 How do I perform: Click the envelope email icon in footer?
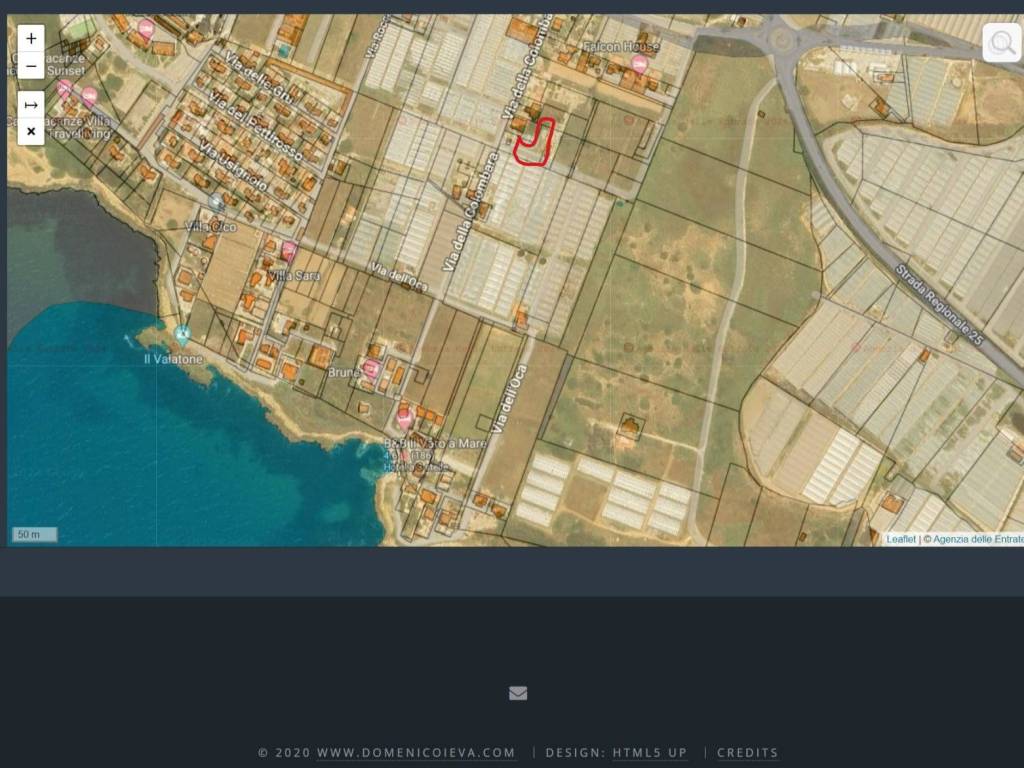coord(518,693)
